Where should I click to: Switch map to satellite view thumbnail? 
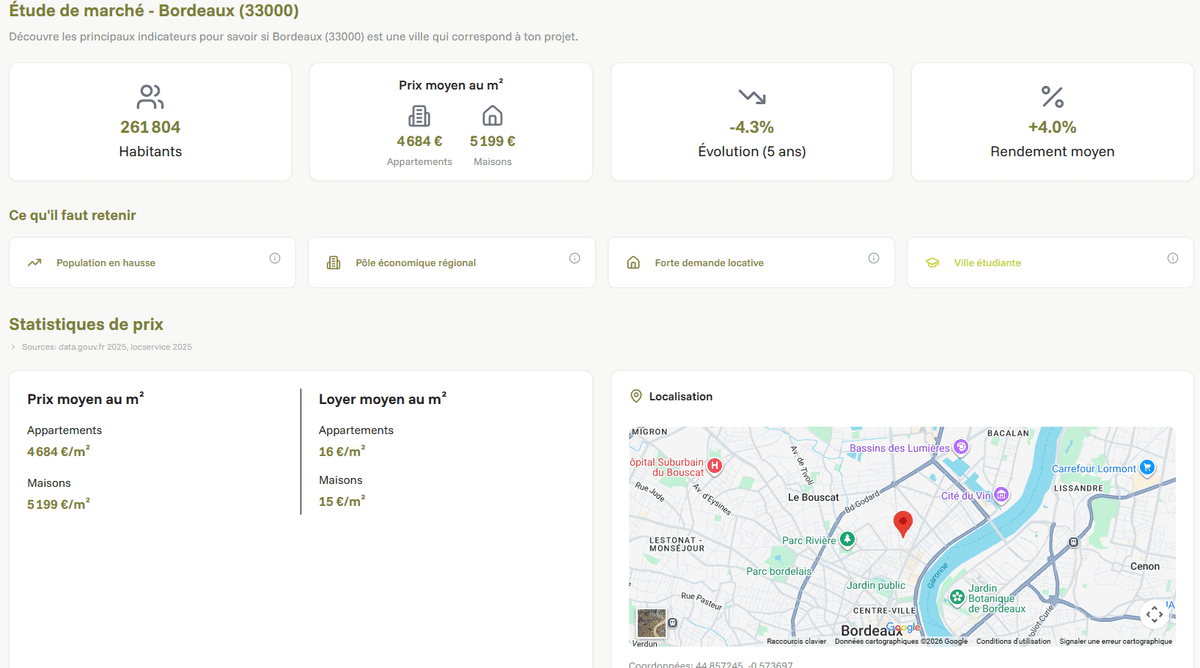pyautogui.click(x=651, y=622)
